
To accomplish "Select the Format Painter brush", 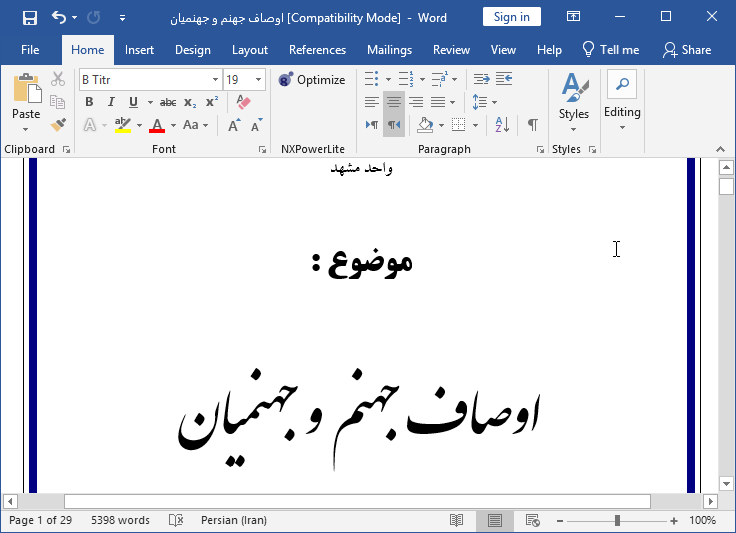I will click(x=58, y=125).
